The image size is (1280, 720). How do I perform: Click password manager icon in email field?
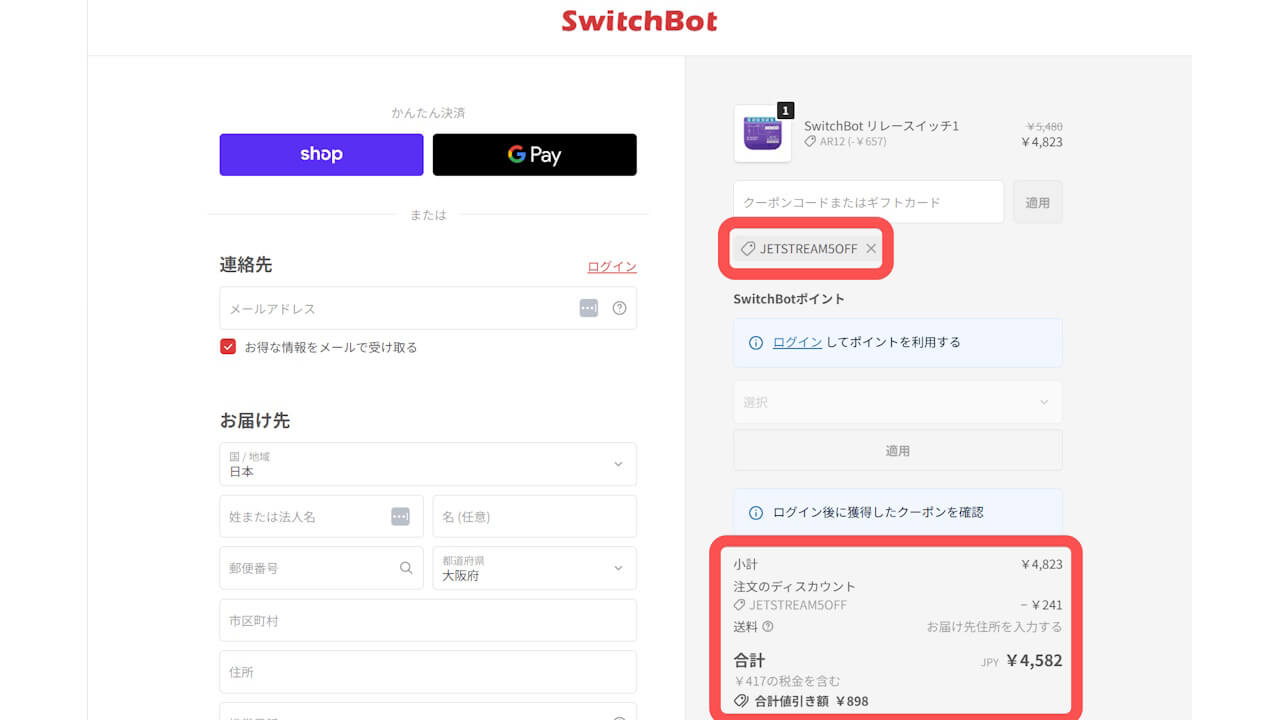pos(589,308)
